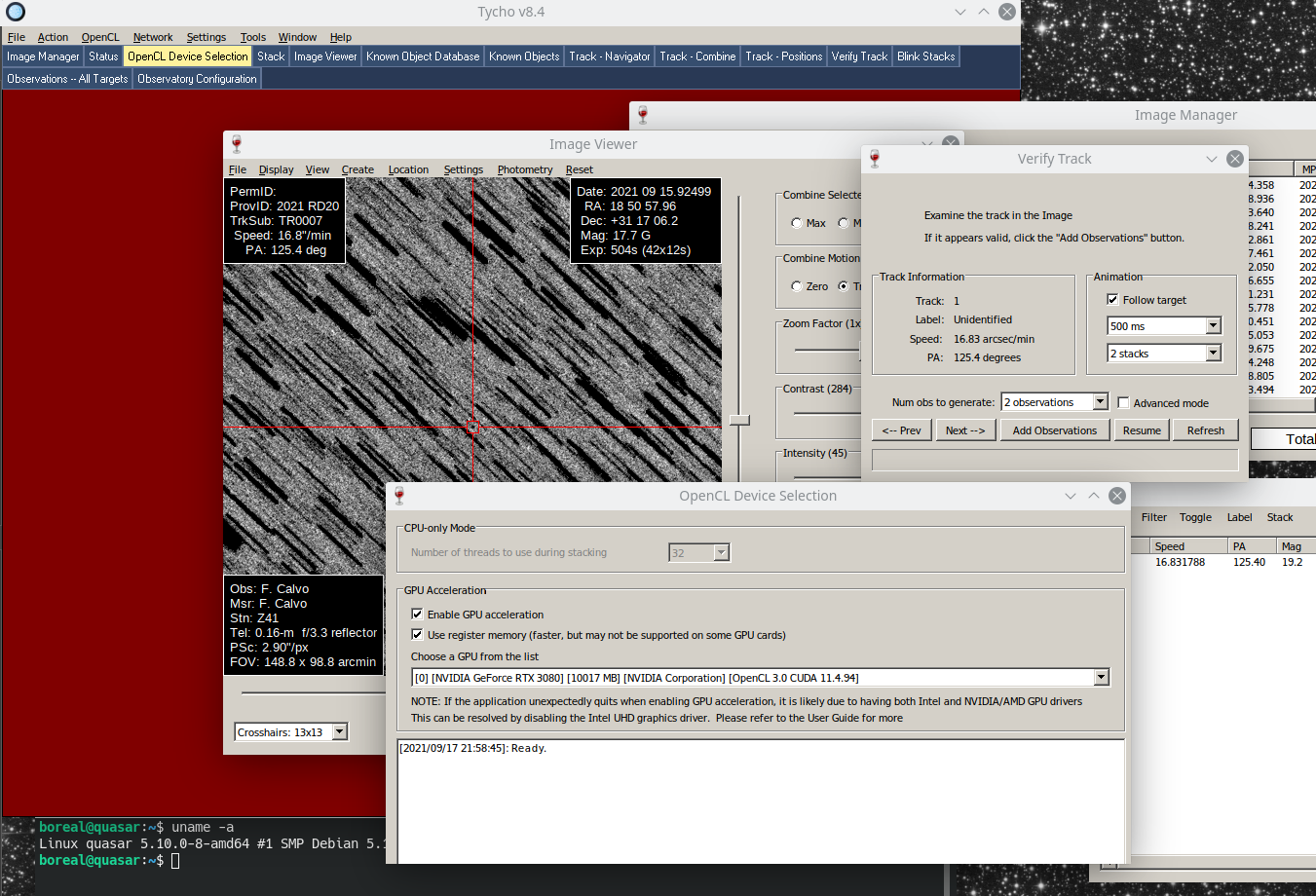Click the Verify Track status text field

coord(1055,460)
